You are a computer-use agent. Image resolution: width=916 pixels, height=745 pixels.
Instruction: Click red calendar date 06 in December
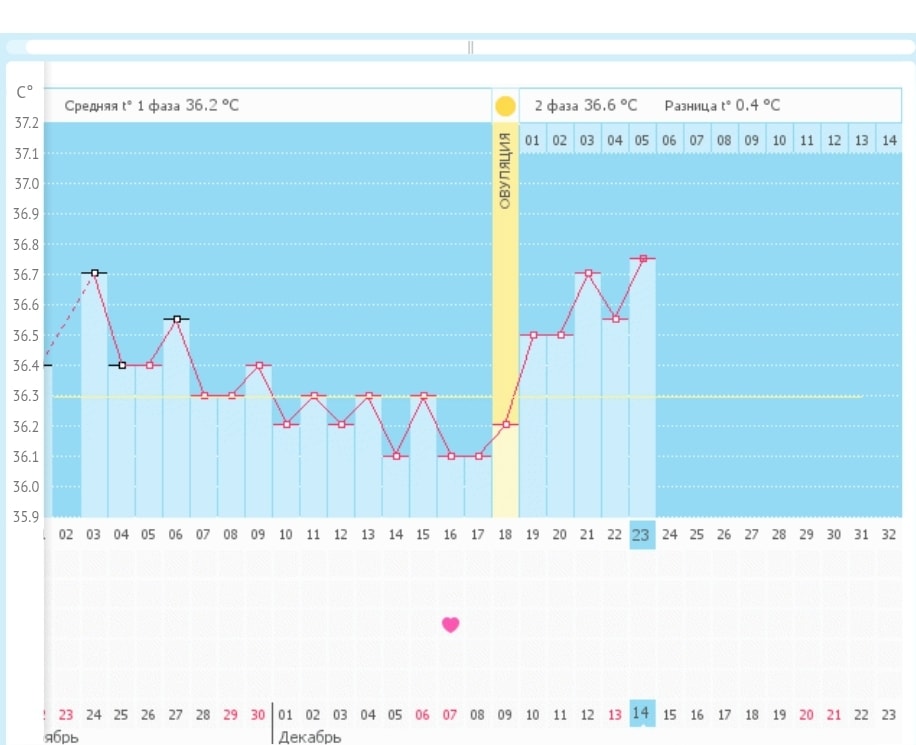[x=422, y=715]
